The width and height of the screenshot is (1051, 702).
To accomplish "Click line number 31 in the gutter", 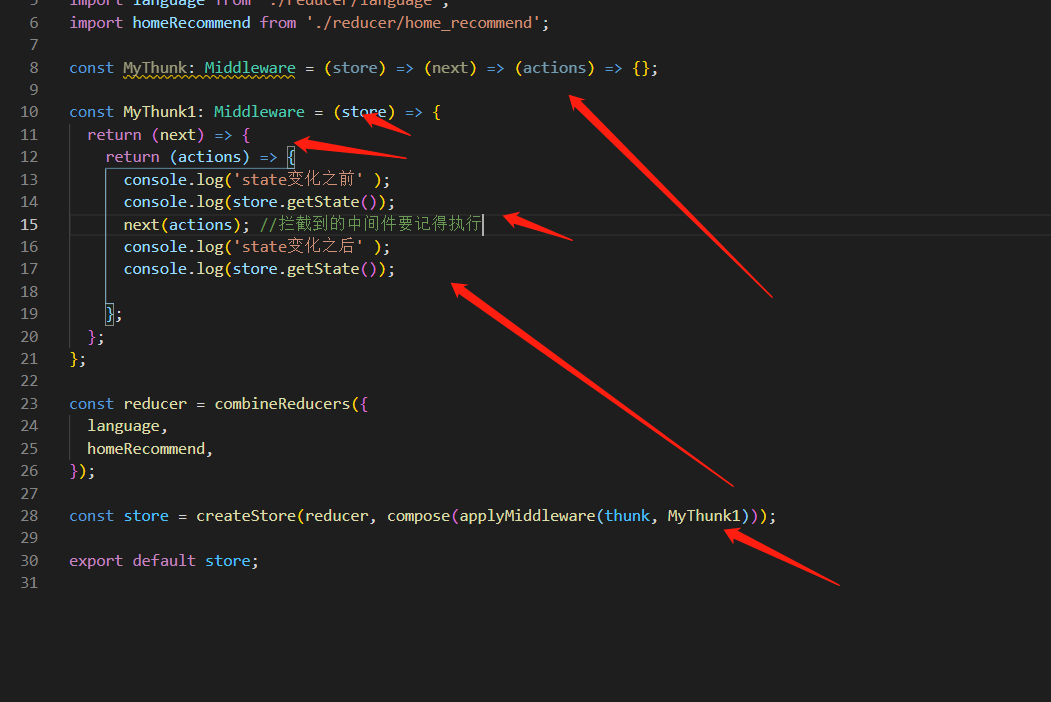I will 29,583.
